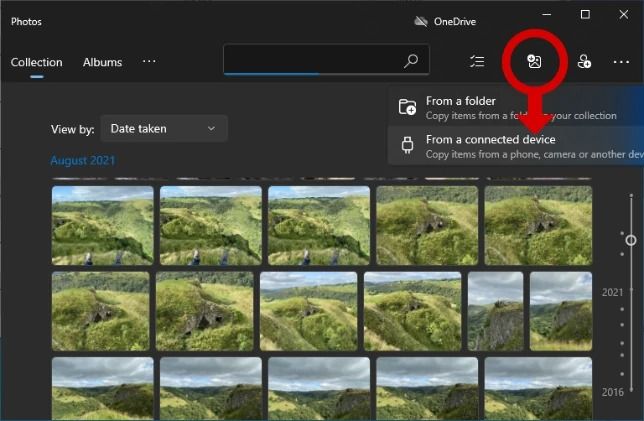Click the USB connected device icon
The height and width of the screenshot is (421, 644).
tap(407, 146)
